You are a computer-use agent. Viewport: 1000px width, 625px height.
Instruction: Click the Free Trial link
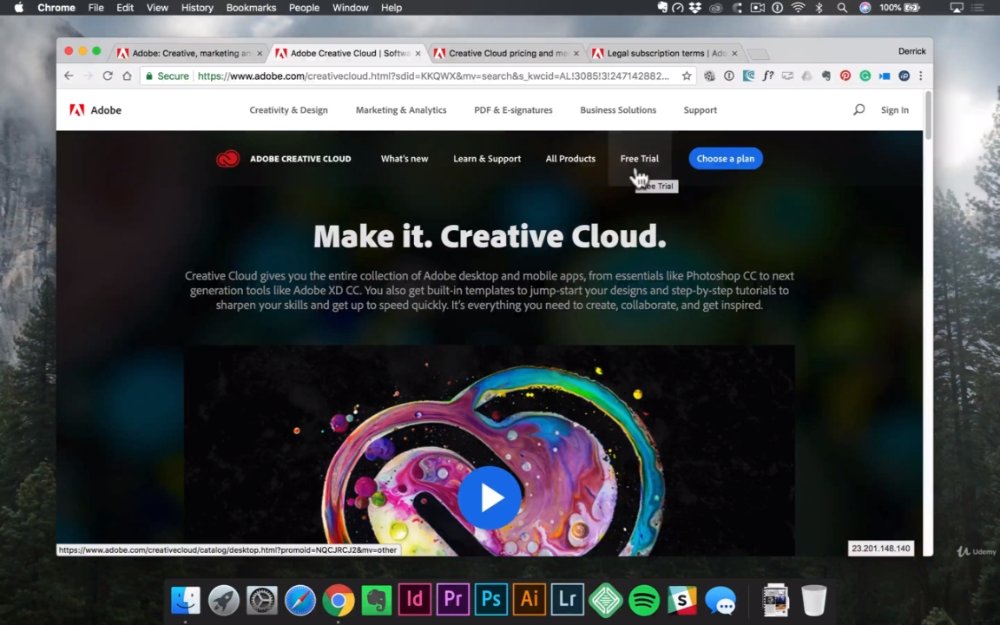639,159
